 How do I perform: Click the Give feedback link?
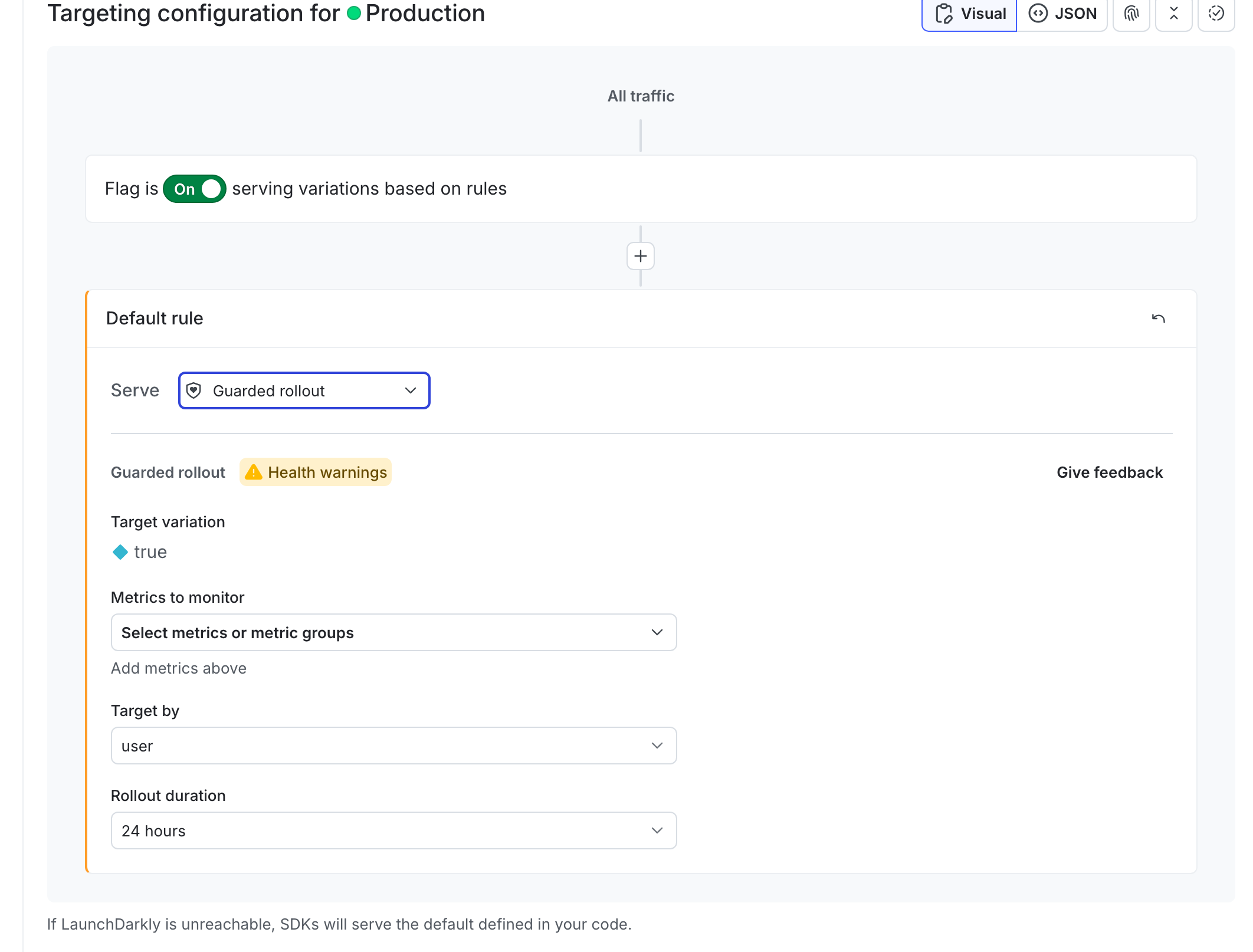1109,472
